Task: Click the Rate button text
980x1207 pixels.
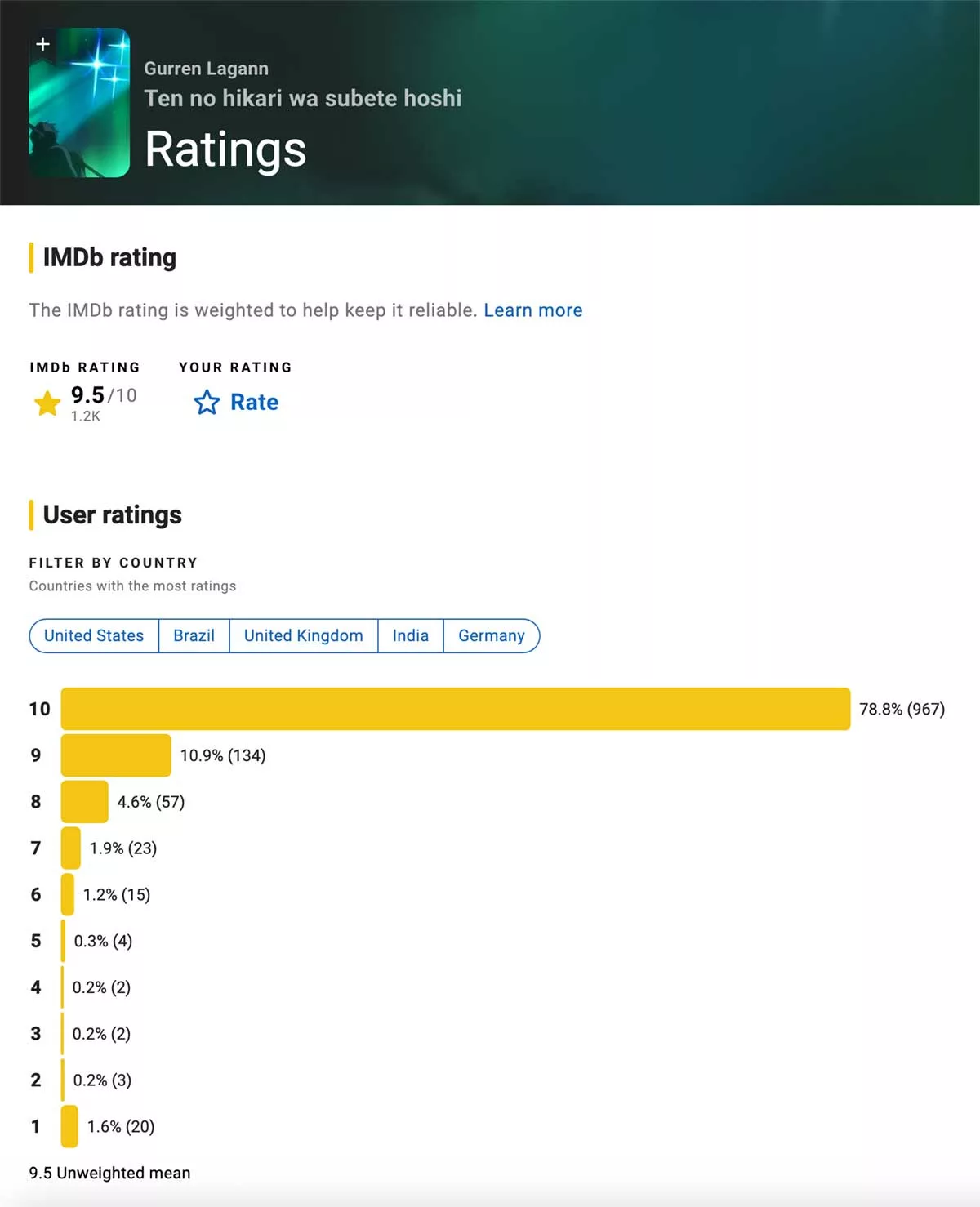Action: (x=254, y=402)
